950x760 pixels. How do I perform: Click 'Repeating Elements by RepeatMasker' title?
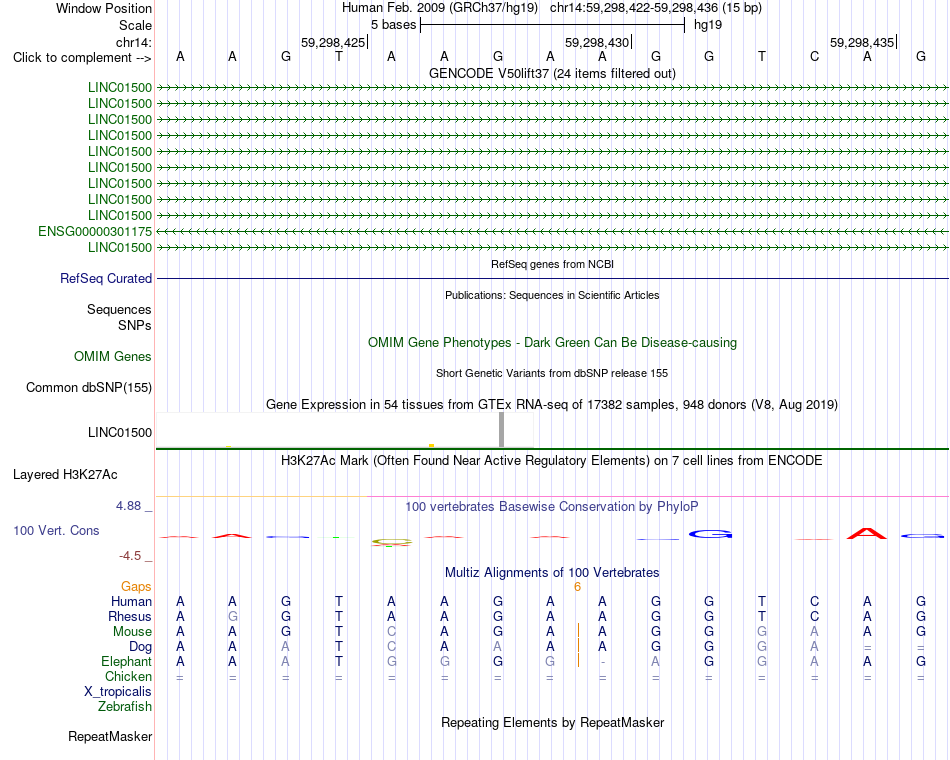point(552,722)
